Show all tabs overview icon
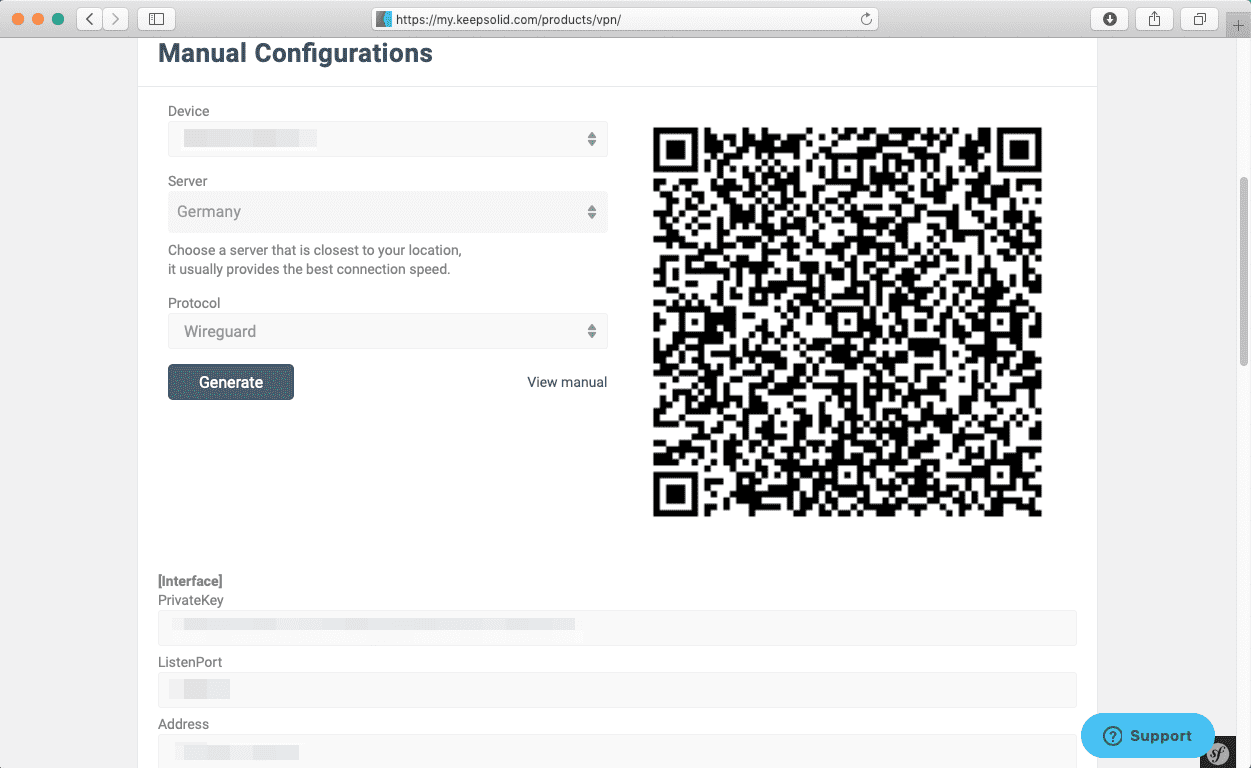The height and width of the screenshot is (768, 1251). coord(1199,19)
